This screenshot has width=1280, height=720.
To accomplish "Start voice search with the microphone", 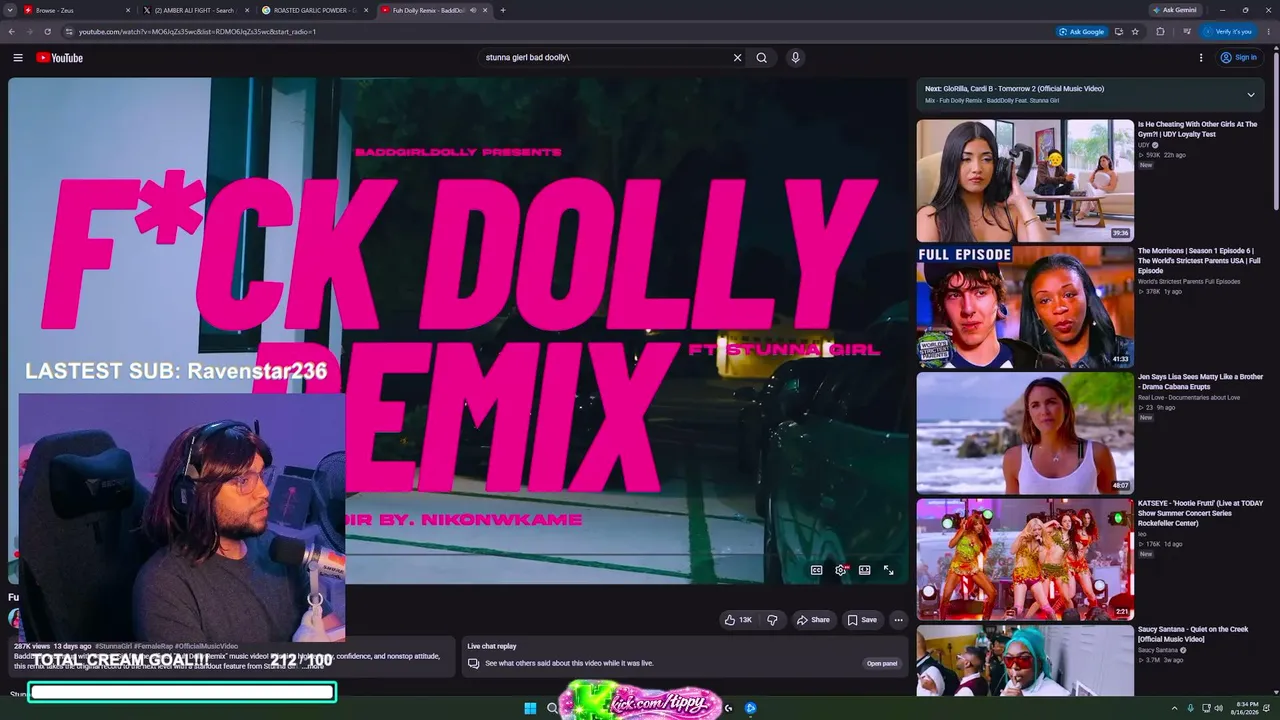I will (x=796, y=58).
